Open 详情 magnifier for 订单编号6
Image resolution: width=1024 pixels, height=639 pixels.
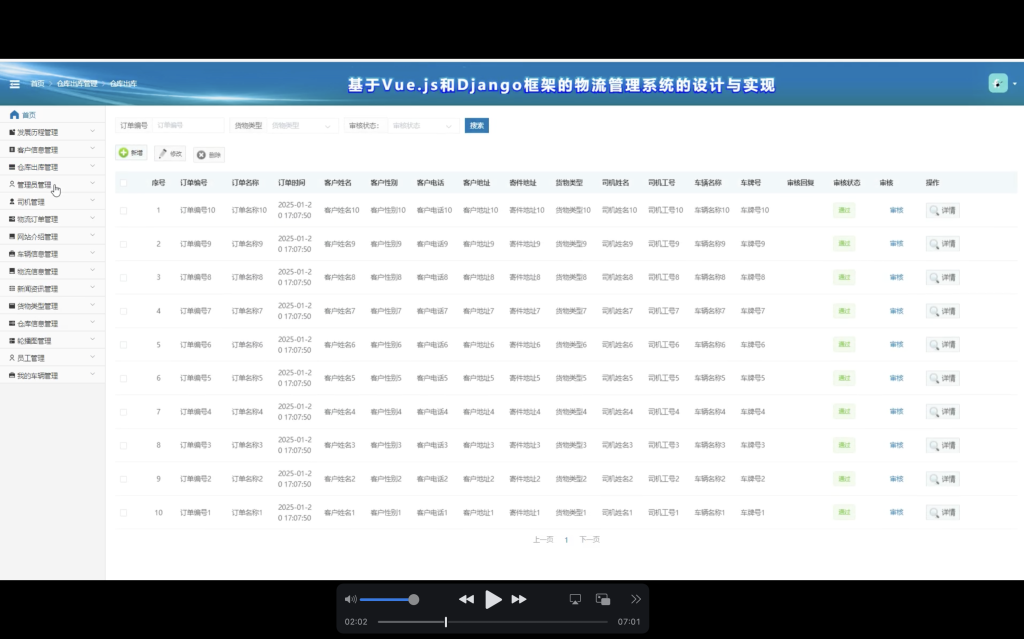point(942,344)
